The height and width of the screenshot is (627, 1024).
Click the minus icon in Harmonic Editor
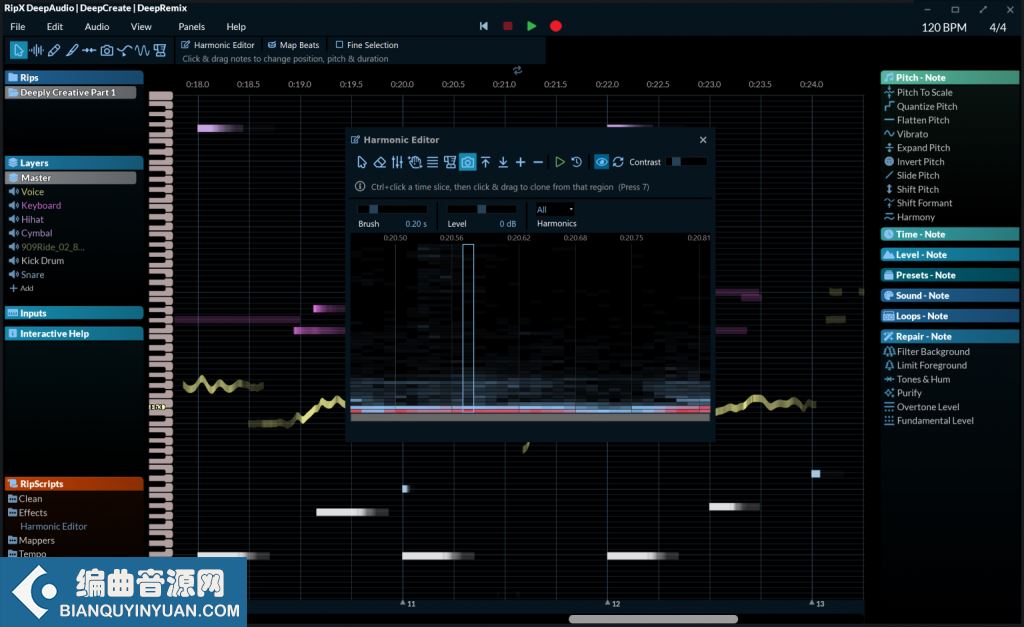click(x=538, y=162)
